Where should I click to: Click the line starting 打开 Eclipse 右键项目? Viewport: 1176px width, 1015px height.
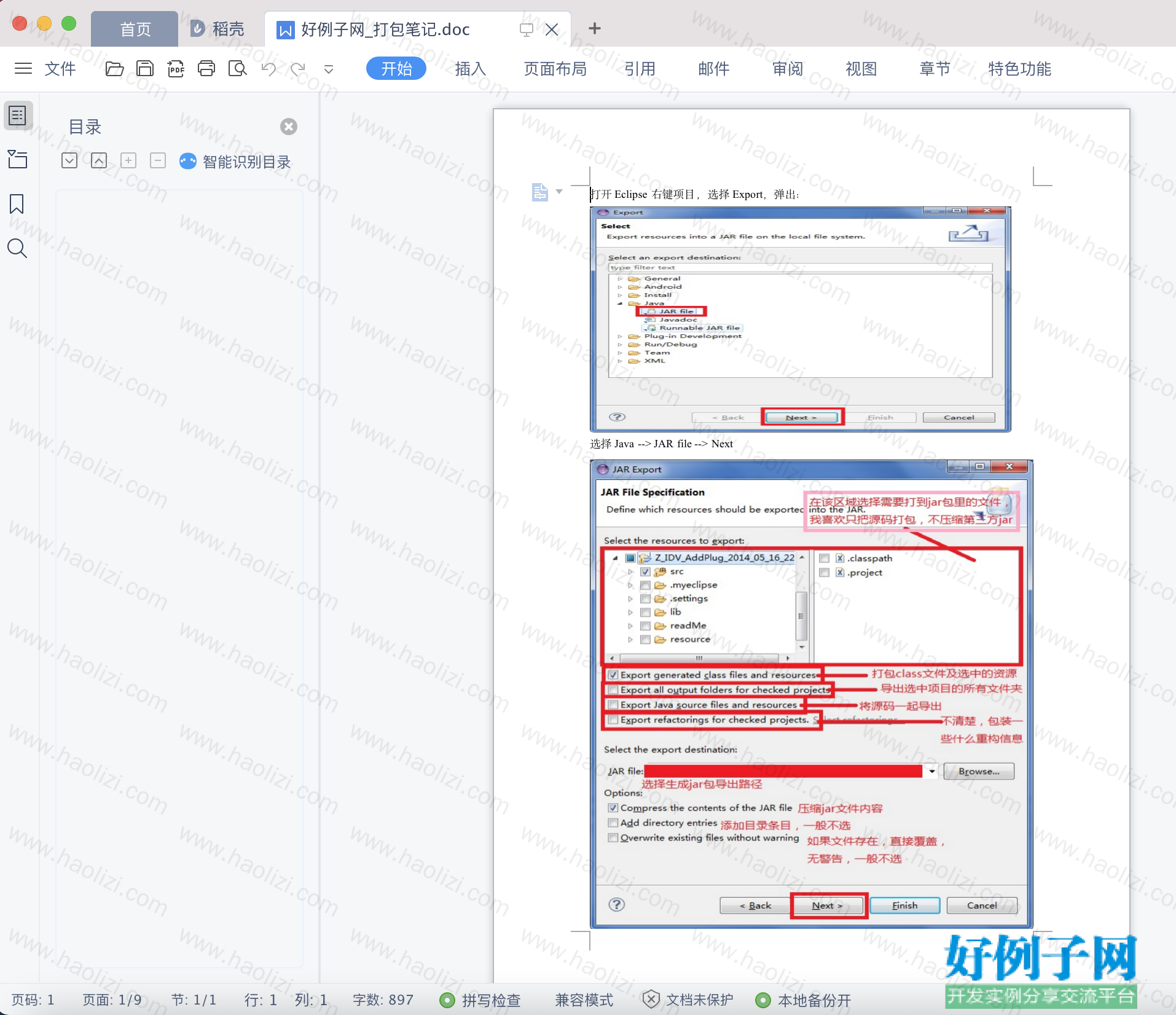[x=695, y=194]
